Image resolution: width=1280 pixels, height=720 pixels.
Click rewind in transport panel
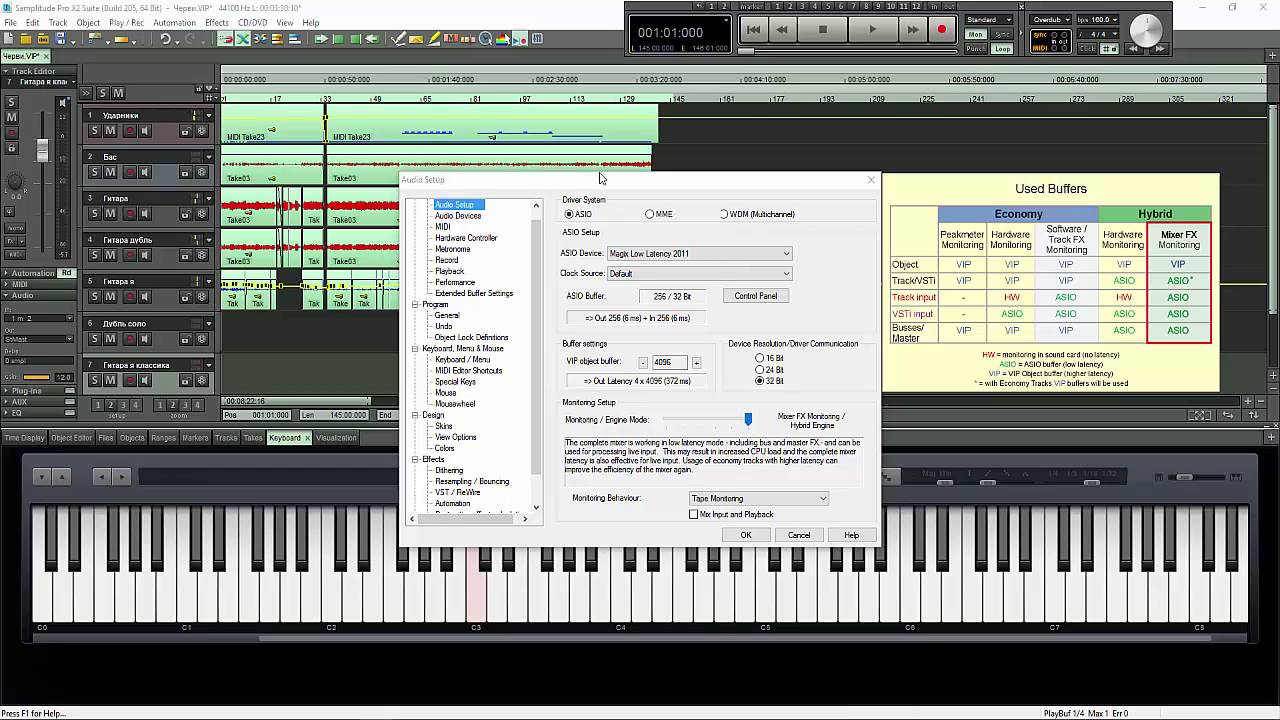click(x=782, y=30)
